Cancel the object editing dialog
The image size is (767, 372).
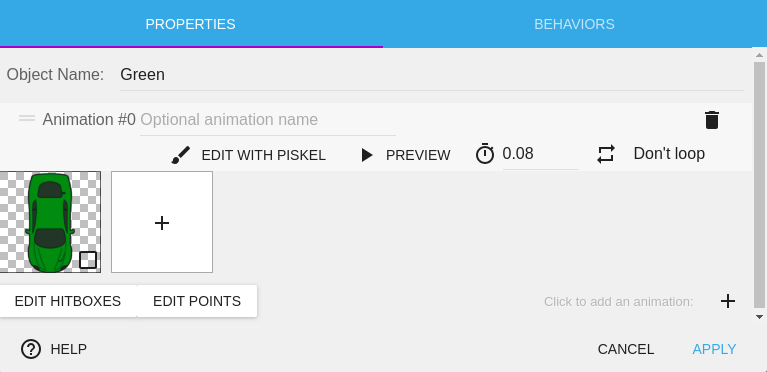(626, 349)
